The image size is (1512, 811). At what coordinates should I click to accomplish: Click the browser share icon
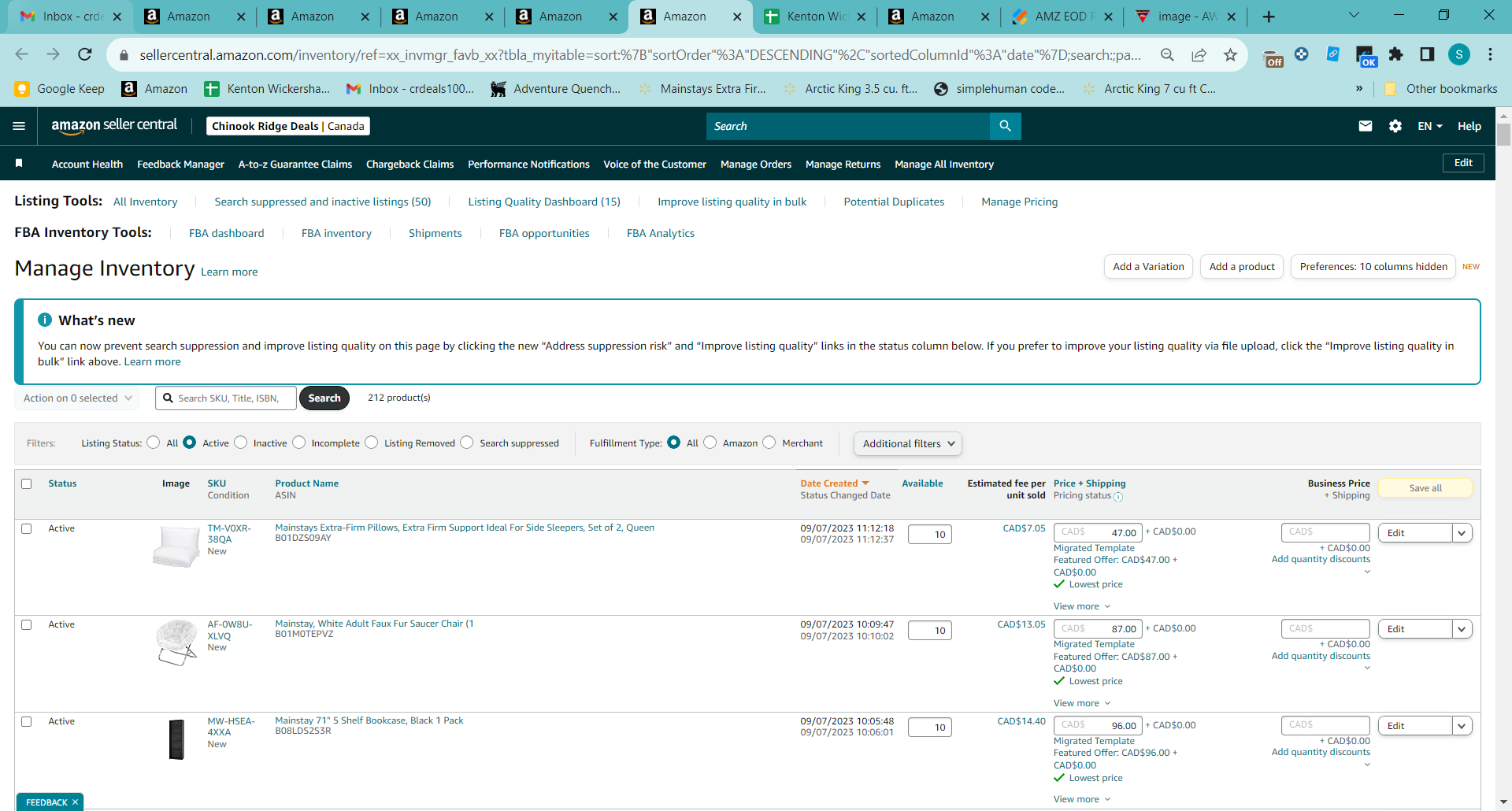point(1199,54)
